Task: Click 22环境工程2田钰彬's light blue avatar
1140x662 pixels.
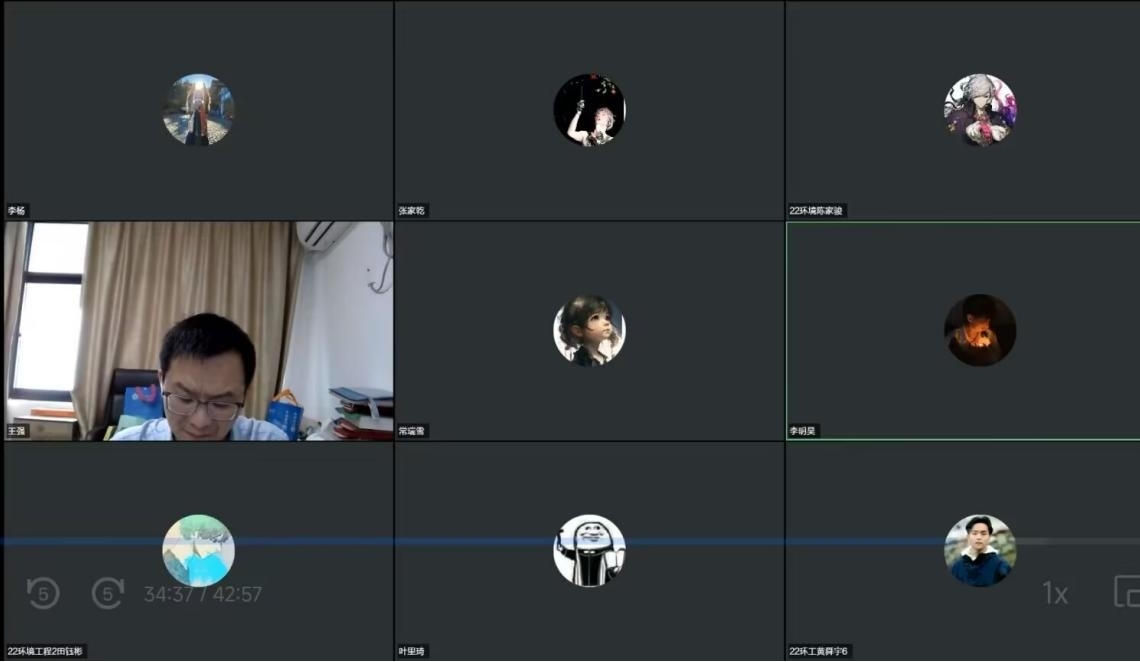Action: pos(198,550)
